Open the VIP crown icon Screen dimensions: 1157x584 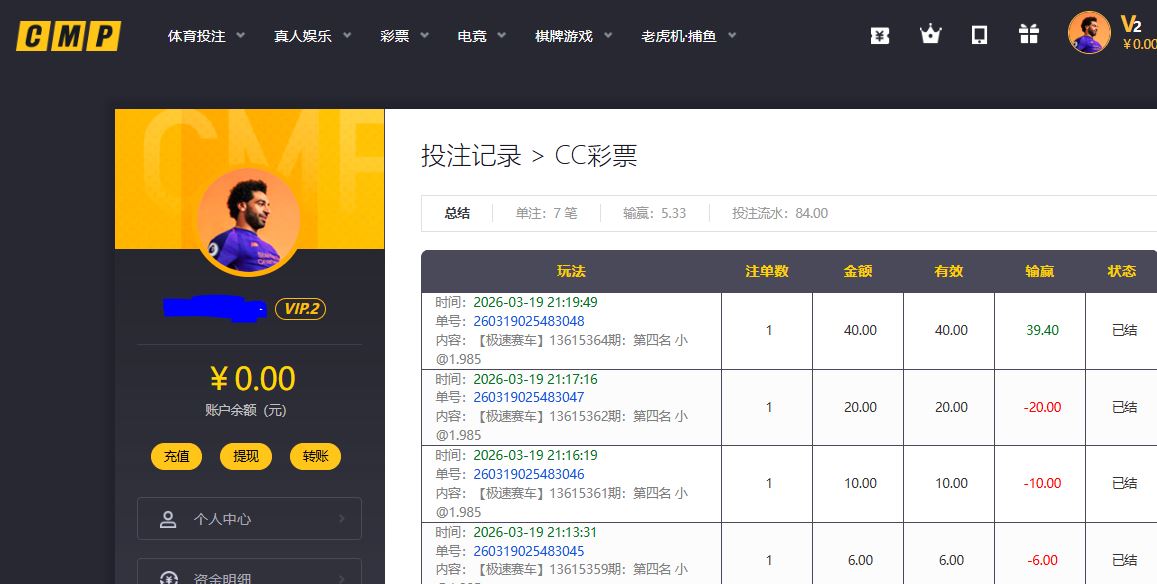(930, 35)
